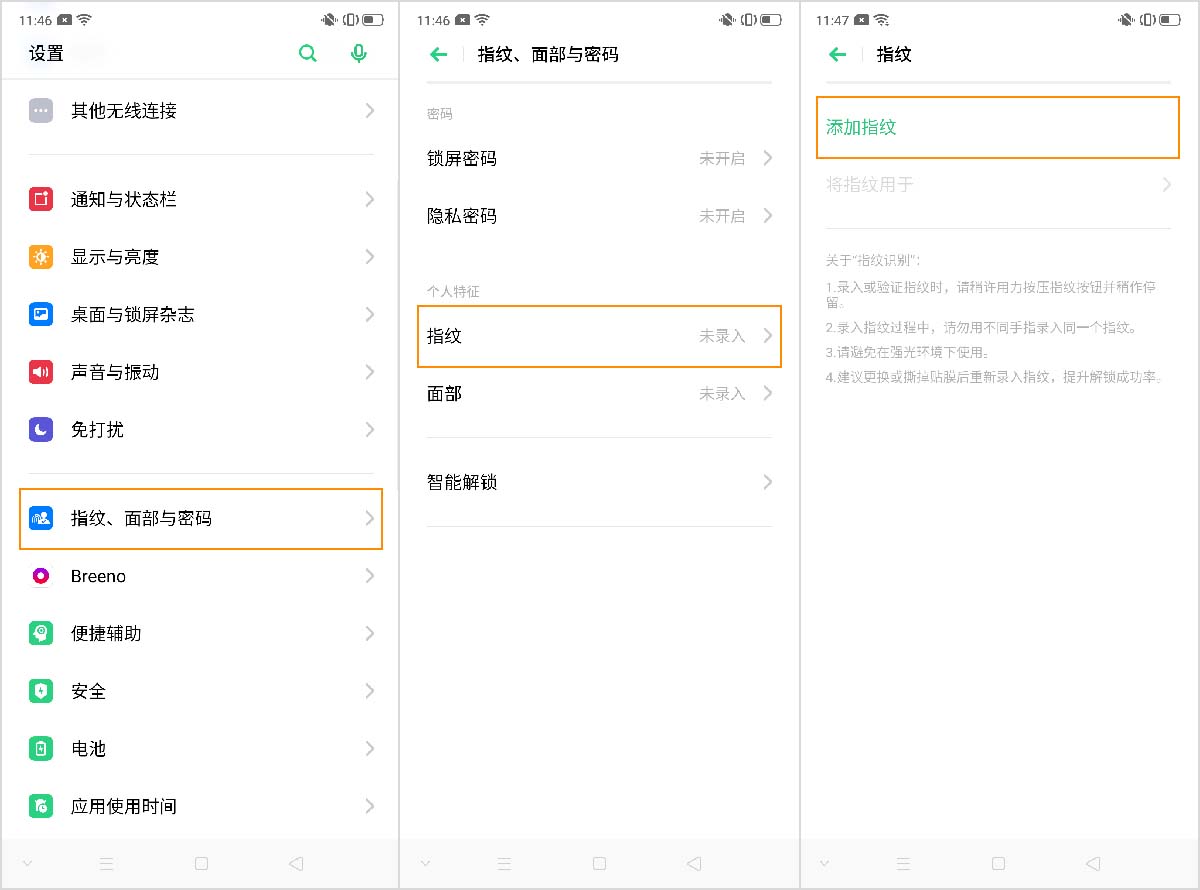Open 应用使用时间 settings entry
This screenshot has width=1200, height=890.
point(200,806)
